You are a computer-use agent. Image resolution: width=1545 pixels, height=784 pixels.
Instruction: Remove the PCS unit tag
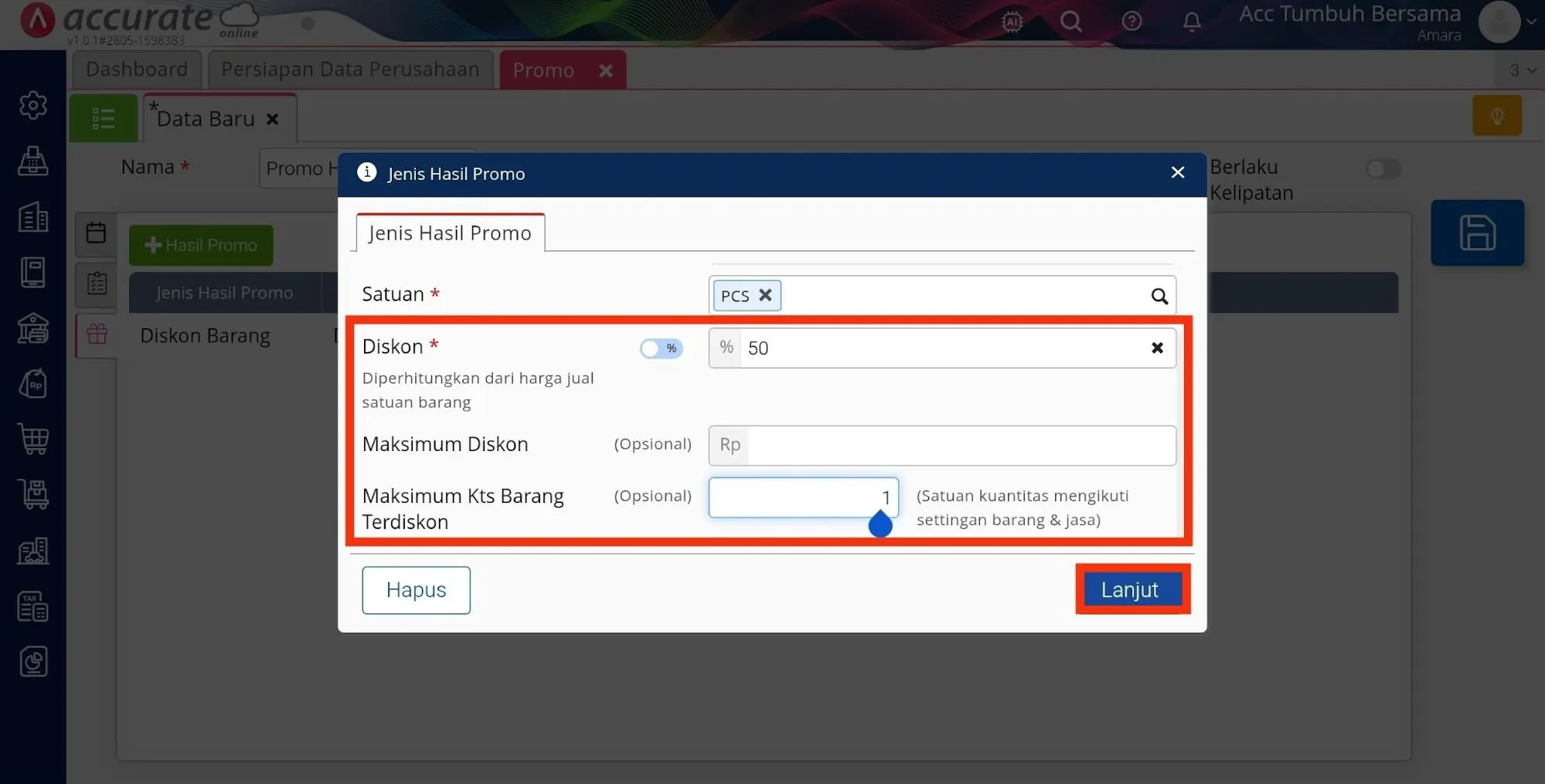pos(765,295)
